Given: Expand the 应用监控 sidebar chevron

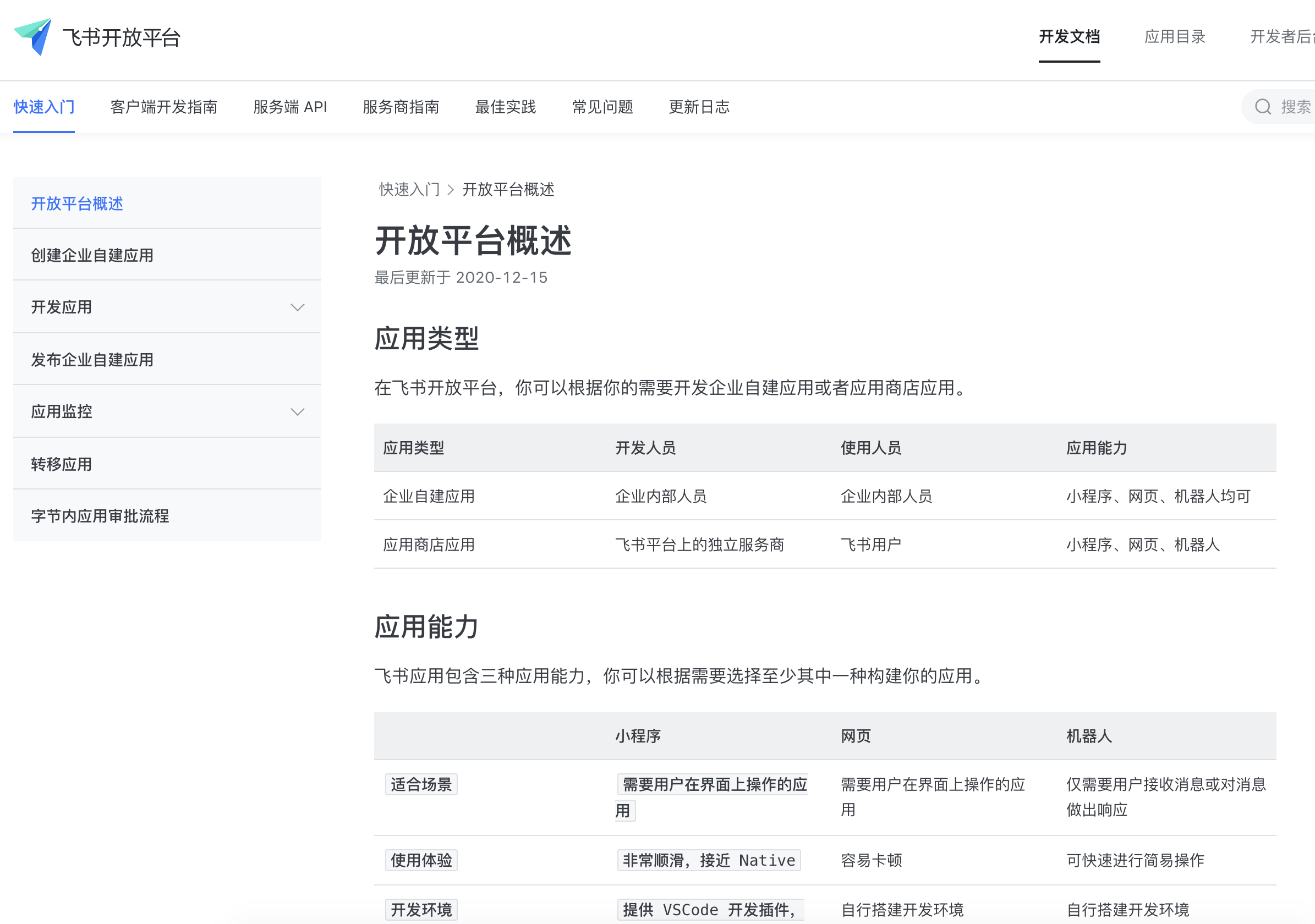Looking at the screenshot, I should [297, 411].
